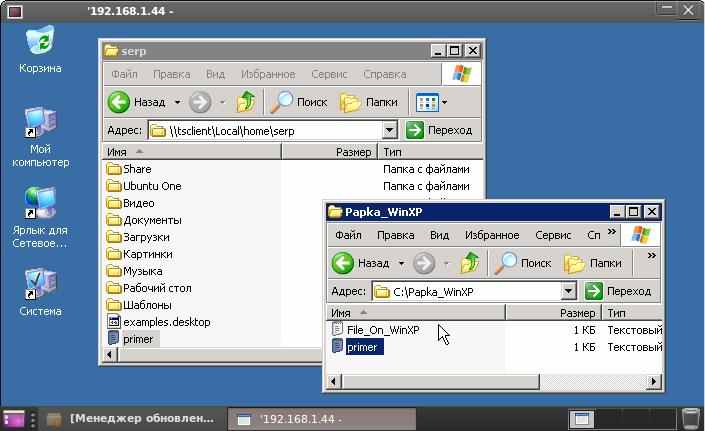Click horizontal scrollbar thumb in Papka_WinXP window
Image resolution: width=705 pixels, height=431 pixels.
click(x=441, y=382)
